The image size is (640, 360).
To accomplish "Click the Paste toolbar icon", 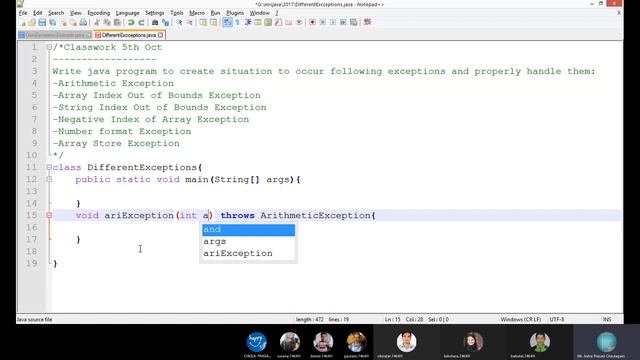I will (x=117, y=22).
